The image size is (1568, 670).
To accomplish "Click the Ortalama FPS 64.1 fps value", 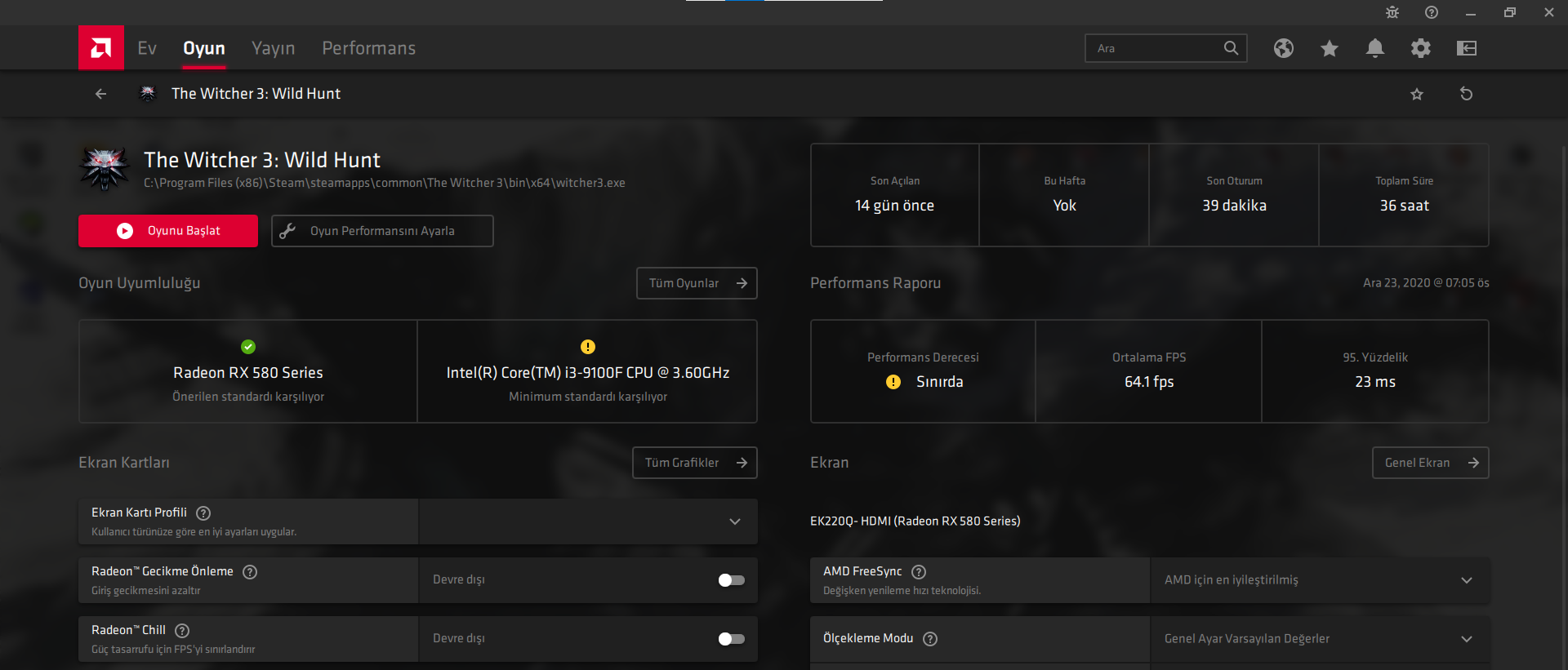I will point(1149,382).
